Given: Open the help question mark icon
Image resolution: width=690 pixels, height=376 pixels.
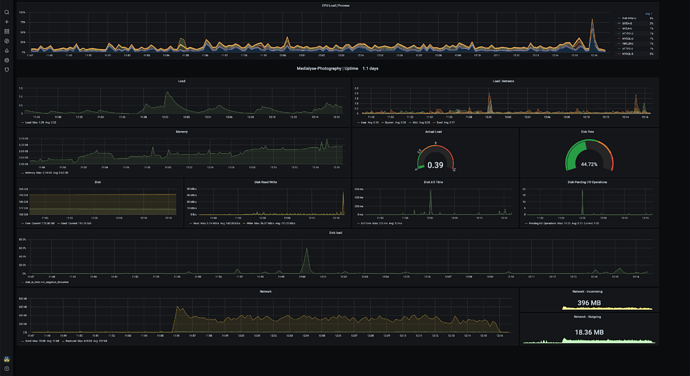Looking at the screenshot, I should click(7, 369).
